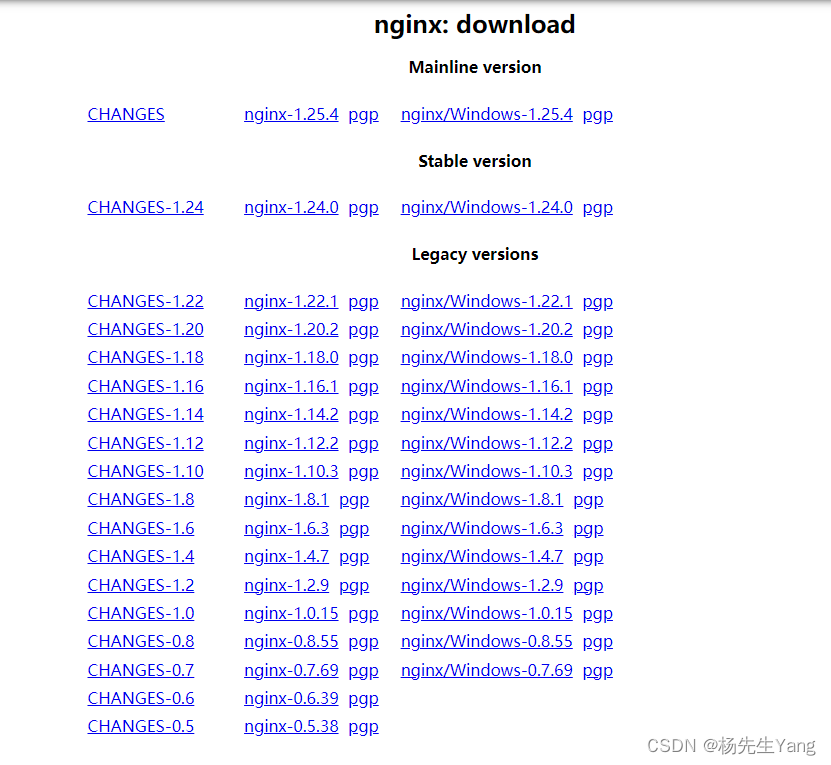Open pgp link next to nginx/Windows-1.10.3

click(x=598, y=473)
